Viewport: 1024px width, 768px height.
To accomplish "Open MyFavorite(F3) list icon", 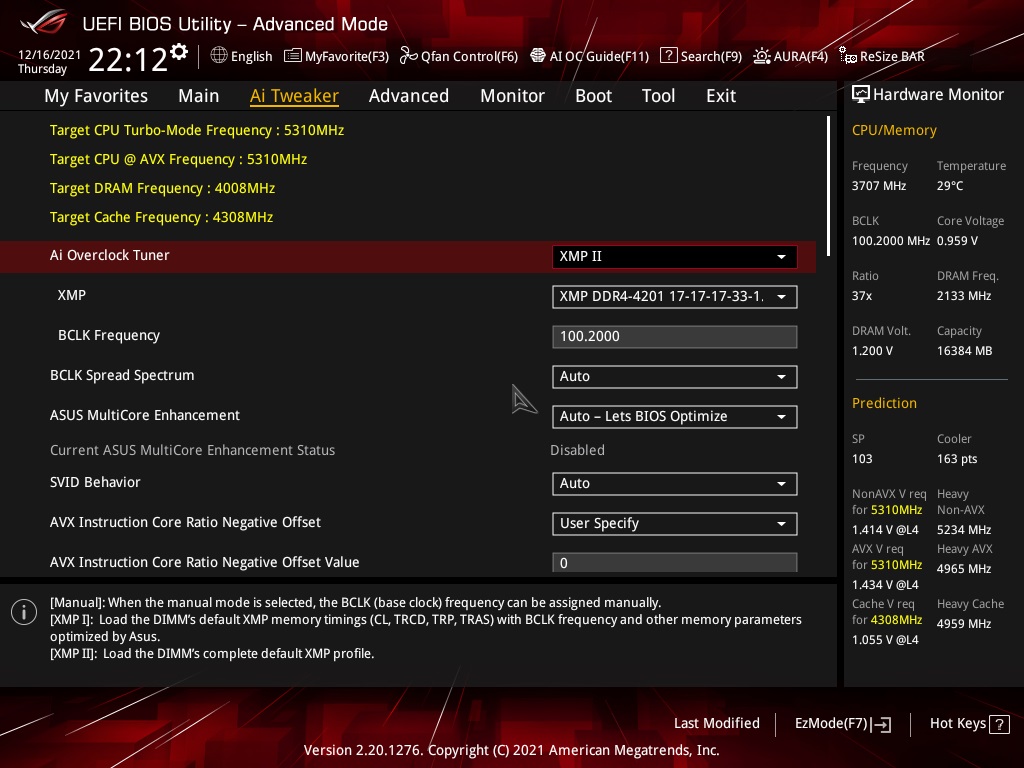I will pyautogui.click(x=293, y=56).
